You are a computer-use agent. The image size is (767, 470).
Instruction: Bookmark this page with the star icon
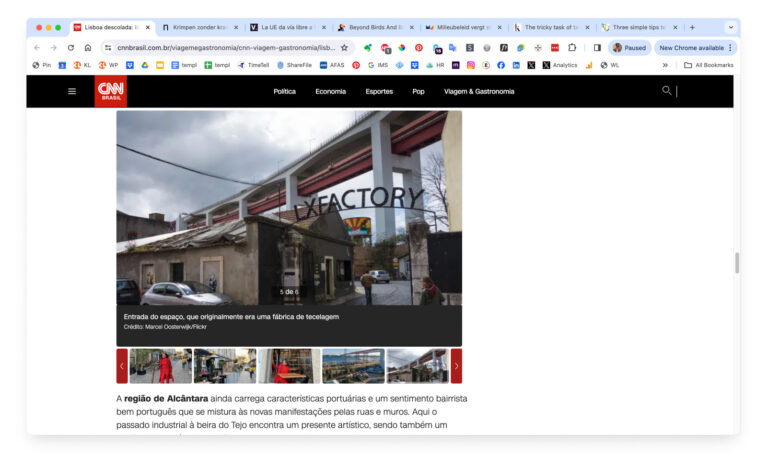click(x=344, y=47)
